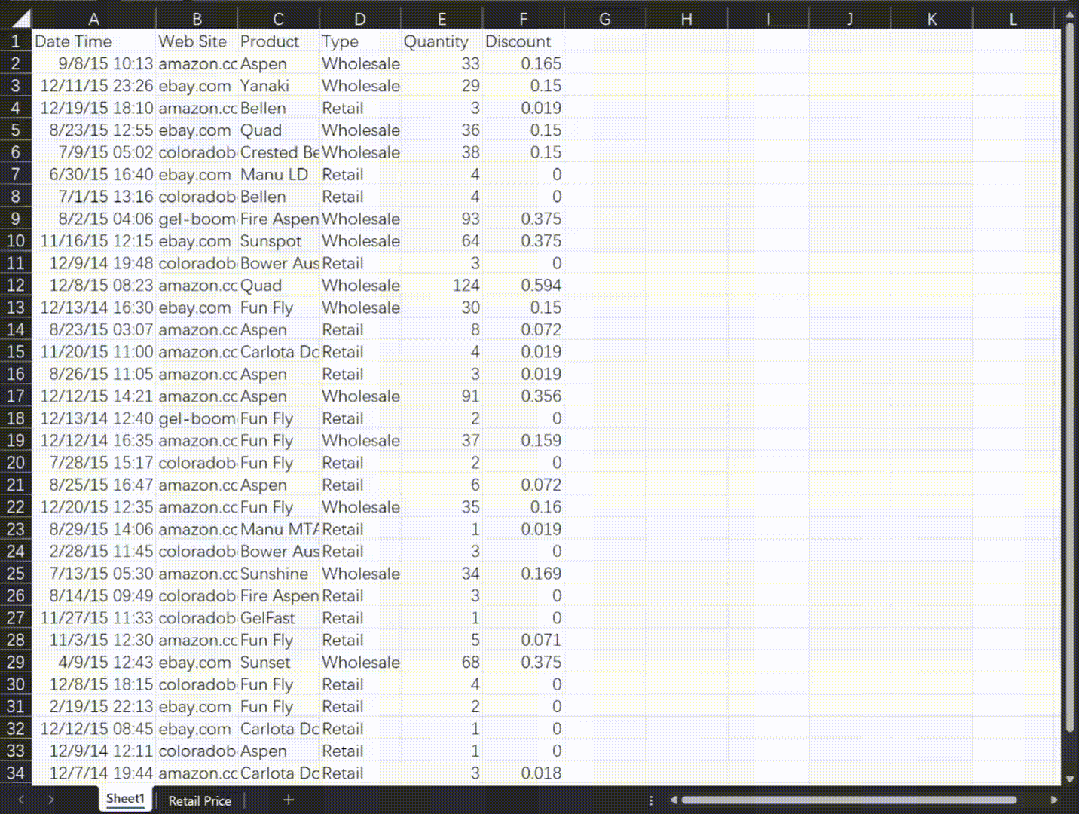This screenshot has height=814, width=1079.
Task: Select the Sheet1 tab
Action: [126, 800]
